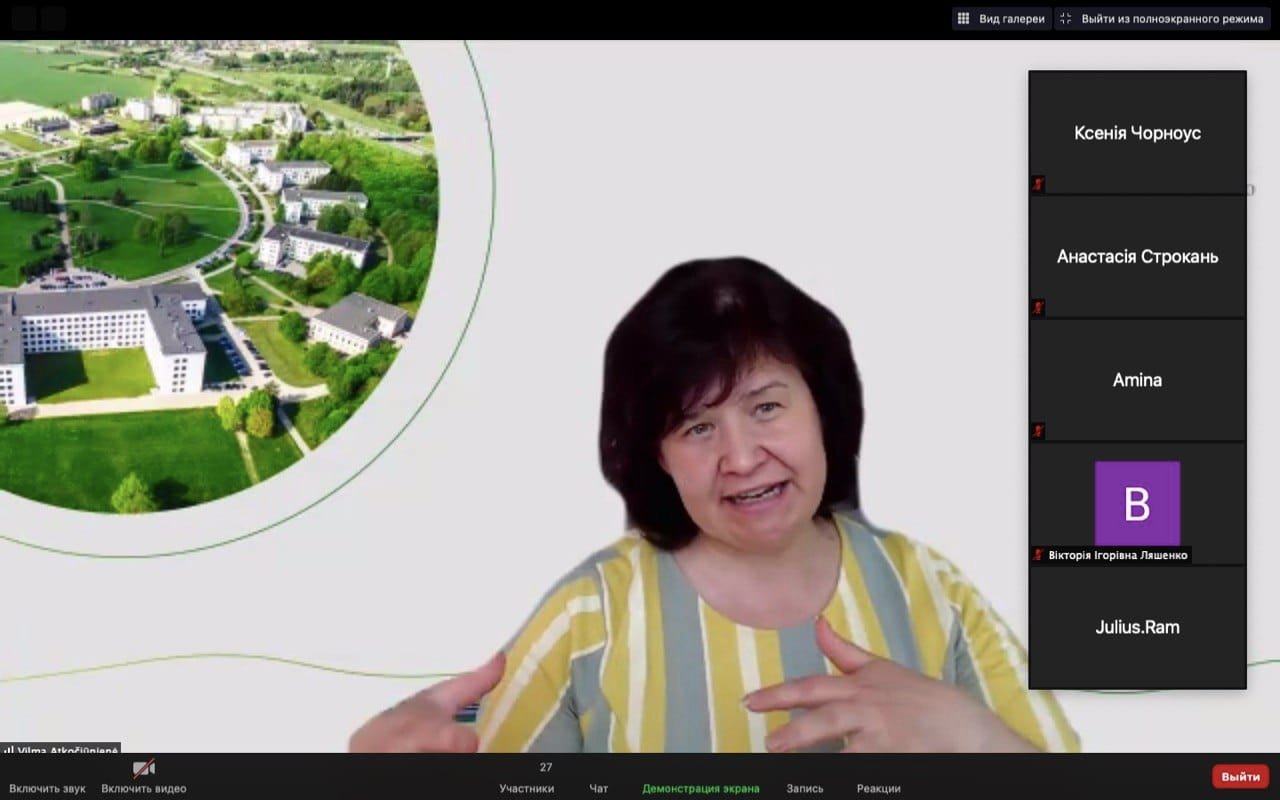This screenshot has height=800, width=1280.
Task: Click muted mic icon on Amina tile
Action: coord(1038,431)
